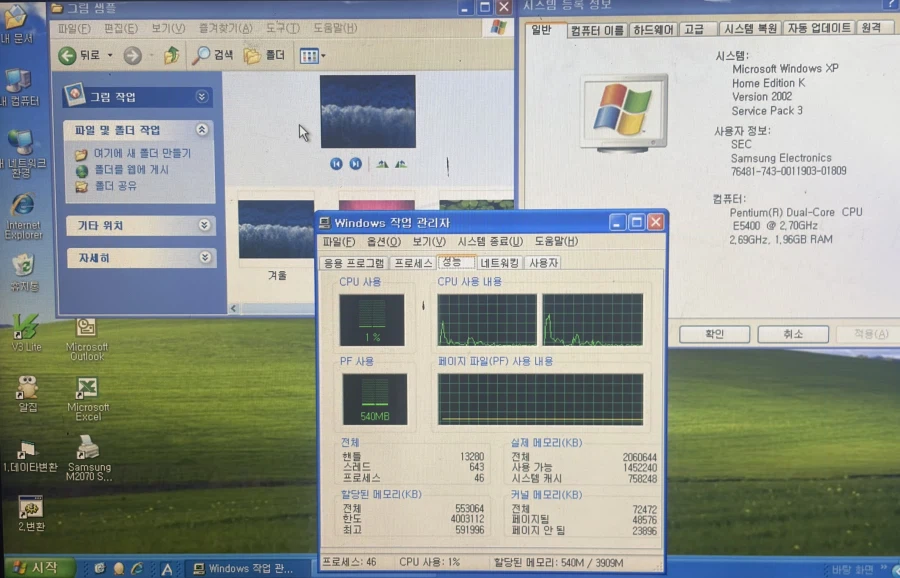Switch to 시스템 복원 tab
Screen dimensions: 900x578
tap(750, 29)
